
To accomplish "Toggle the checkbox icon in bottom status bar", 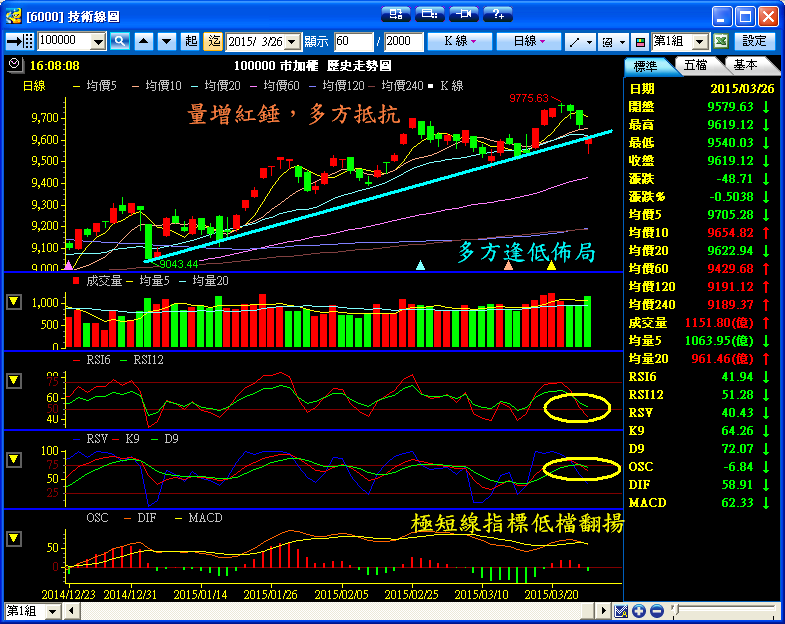I will (621, 611).
